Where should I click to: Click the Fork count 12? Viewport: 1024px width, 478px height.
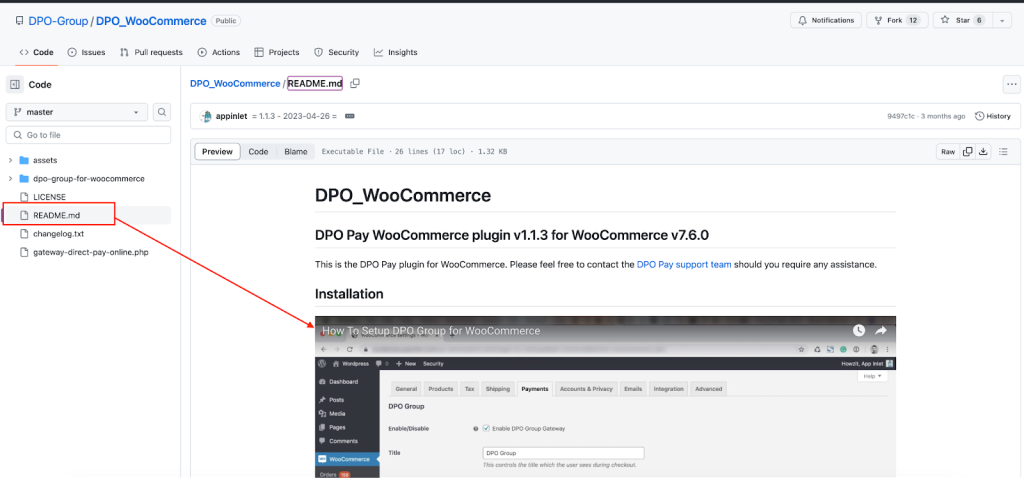(x=913, y=20)
